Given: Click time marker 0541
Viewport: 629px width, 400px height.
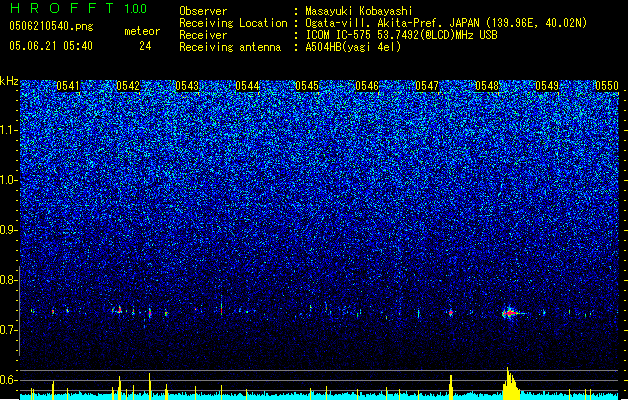Looking at the screenshot, I should (68, 86).
